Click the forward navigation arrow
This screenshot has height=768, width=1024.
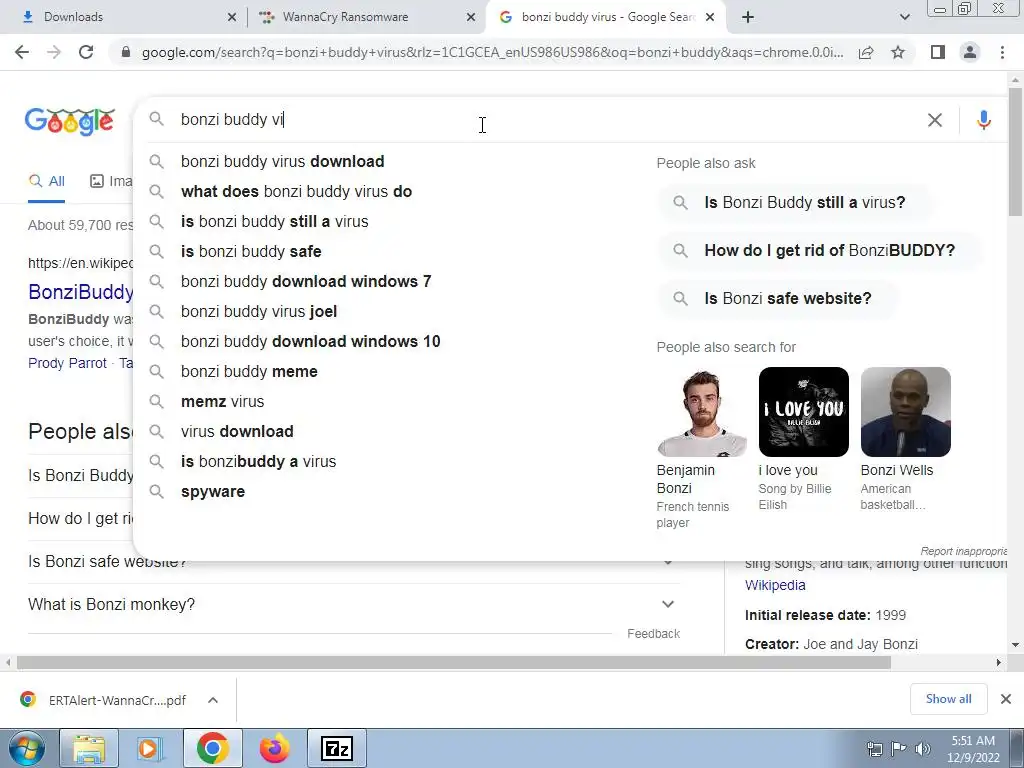(x=54, y=52)
